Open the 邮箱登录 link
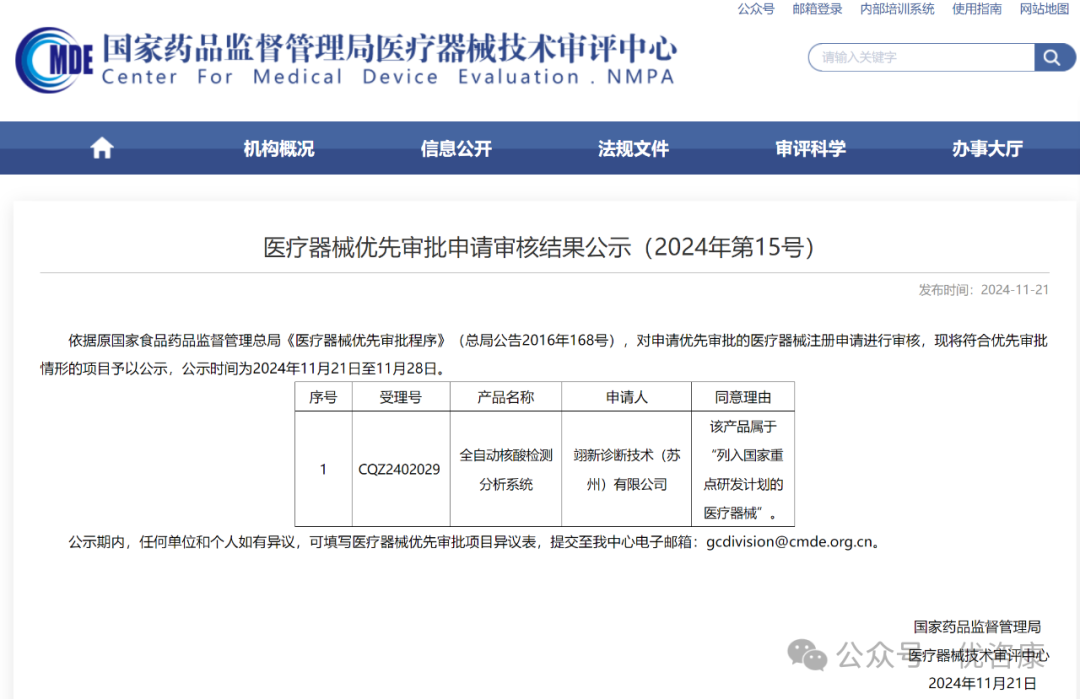 [x=817, y=9]
